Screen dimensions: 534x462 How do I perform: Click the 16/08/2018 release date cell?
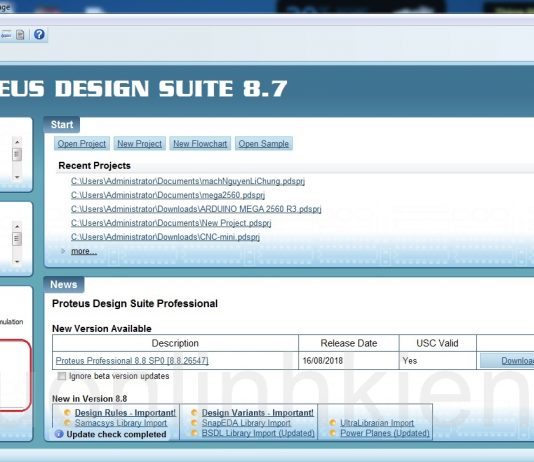tap(349, 361)
